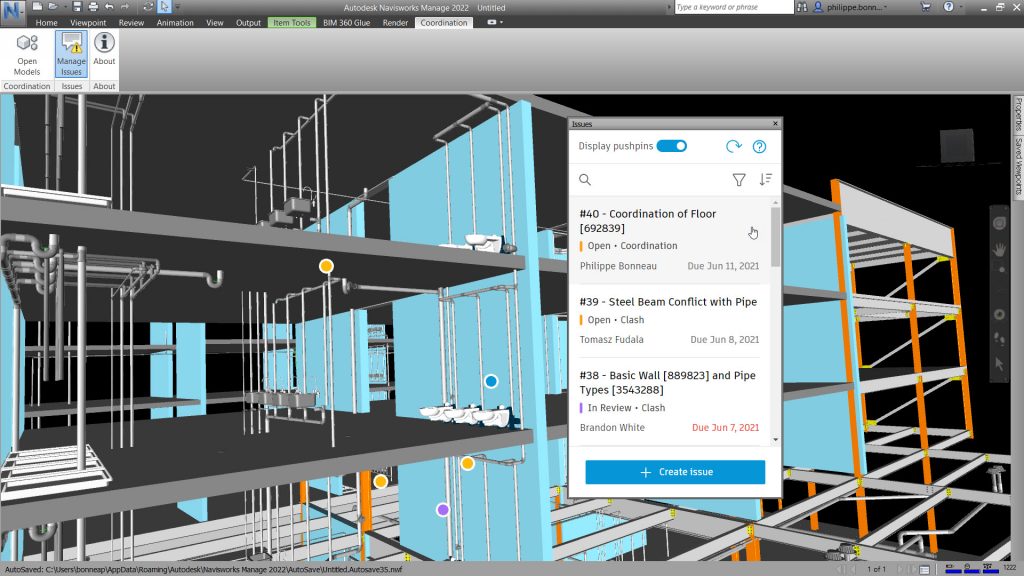Viewport: 1024px width, 576px height.
Task: Click the Issues list scrollbar thumb
Action: (775, 236)
